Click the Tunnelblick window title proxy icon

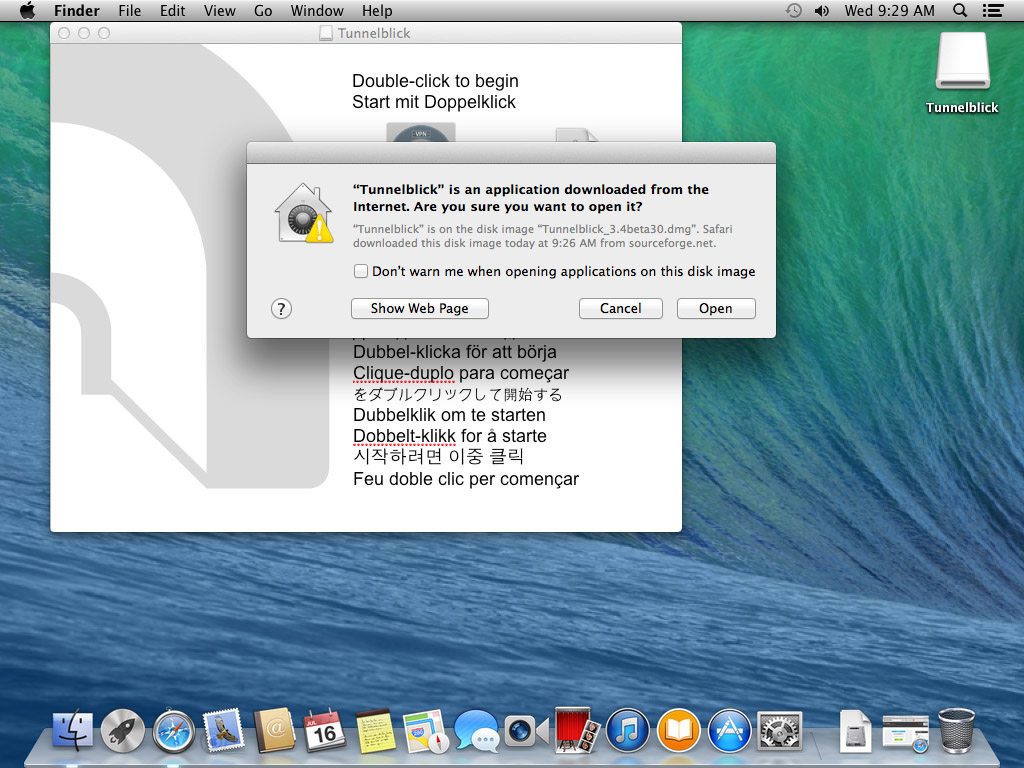pyautogui.click(x=325, y=33)
